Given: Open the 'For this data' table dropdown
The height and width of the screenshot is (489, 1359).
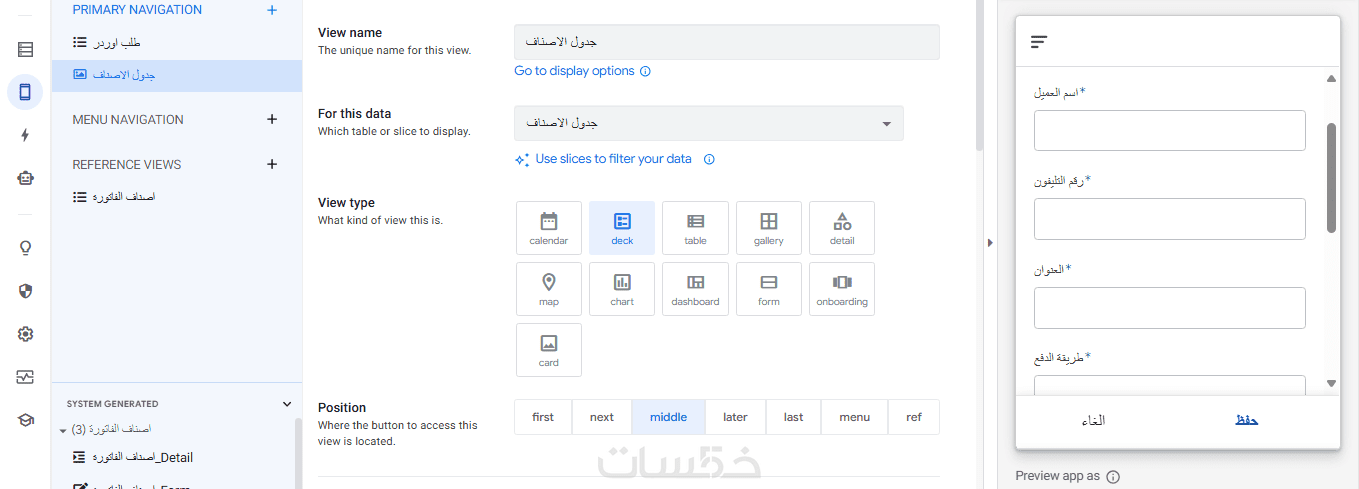Looking at the screenshot, I should [x=708, y=123].
